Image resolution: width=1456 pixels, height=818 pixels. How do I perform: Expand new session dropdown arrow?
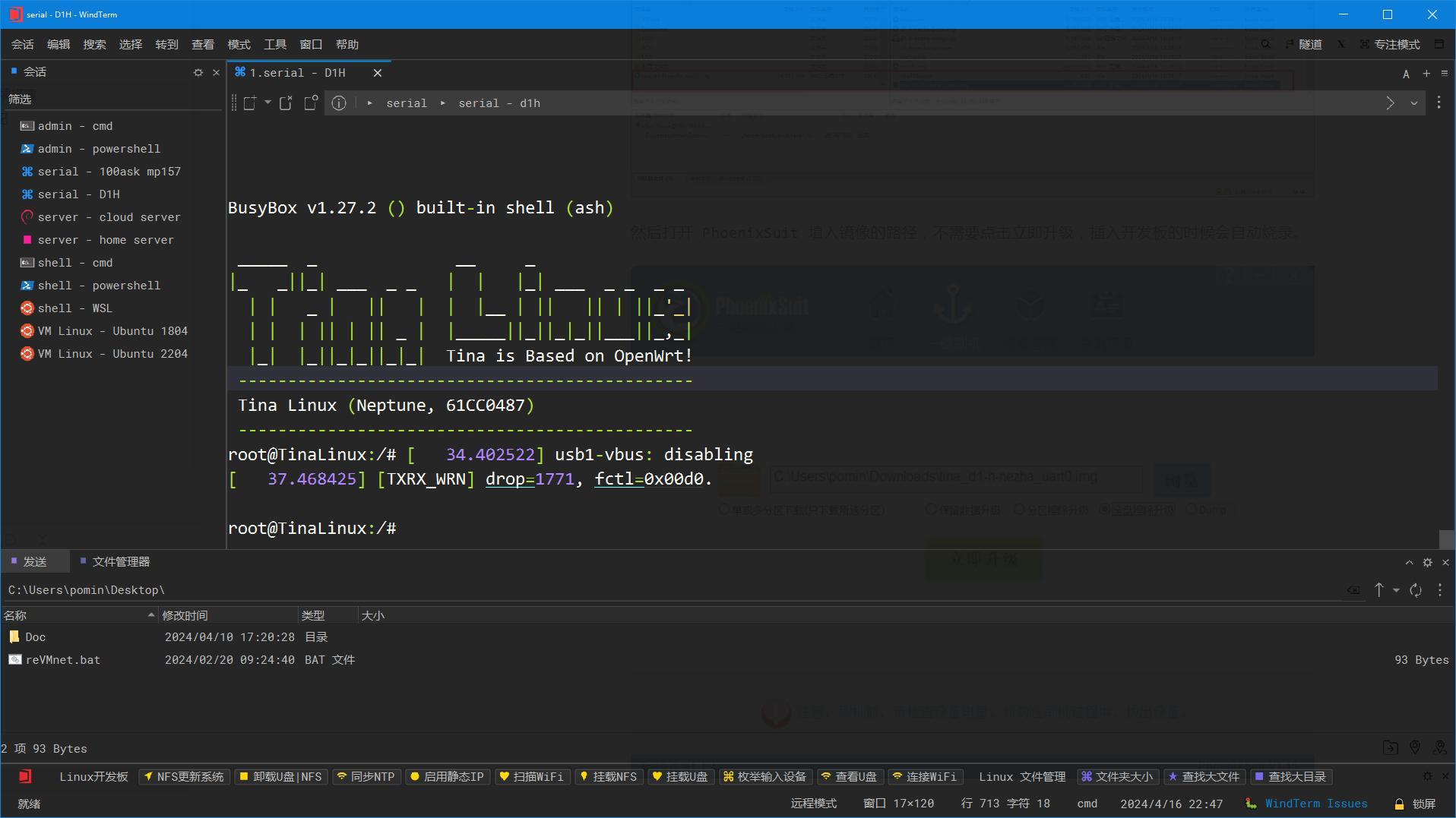267,103
